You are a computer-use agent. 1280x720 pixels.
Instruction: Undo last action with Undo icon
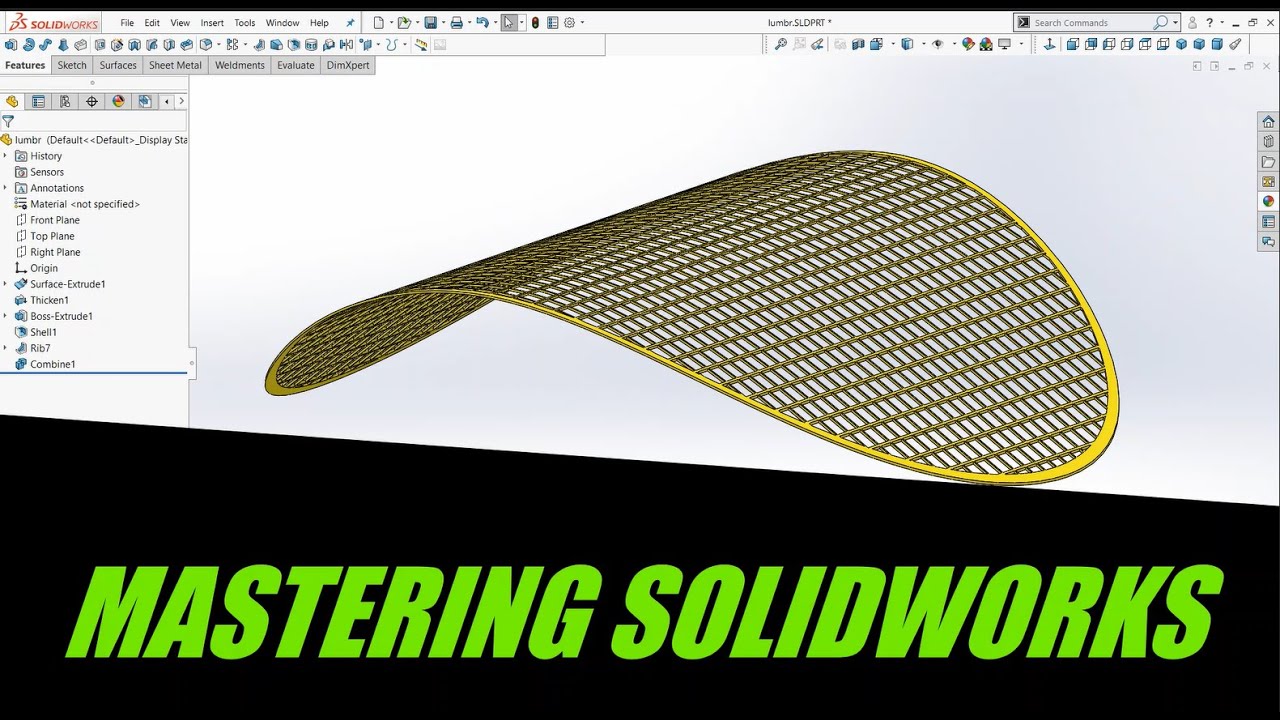point(482,22)
